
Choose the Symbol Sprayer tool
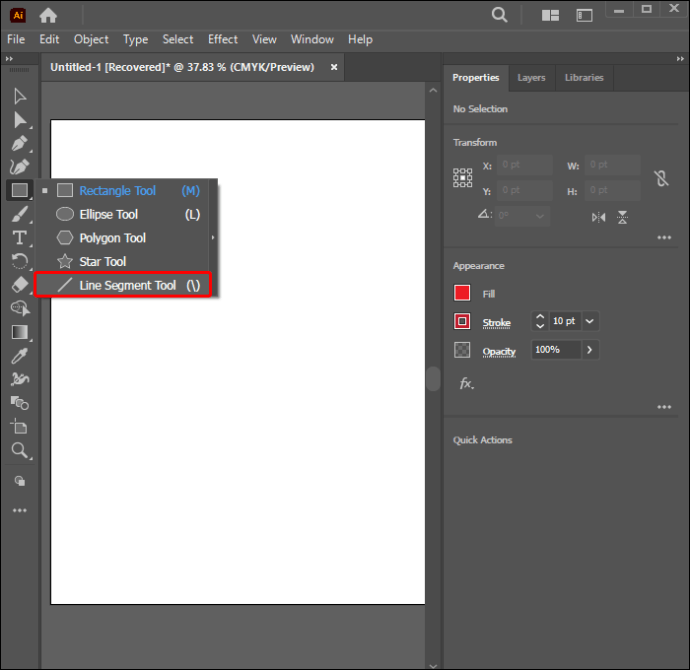coord(19,379)
